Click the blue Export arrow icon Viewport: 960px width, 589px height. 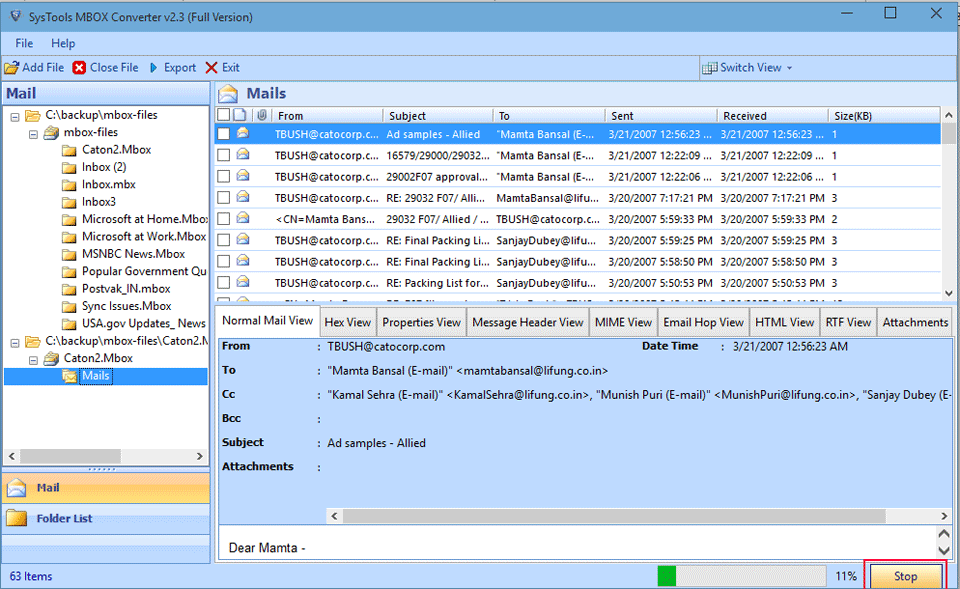pos(154,68)
